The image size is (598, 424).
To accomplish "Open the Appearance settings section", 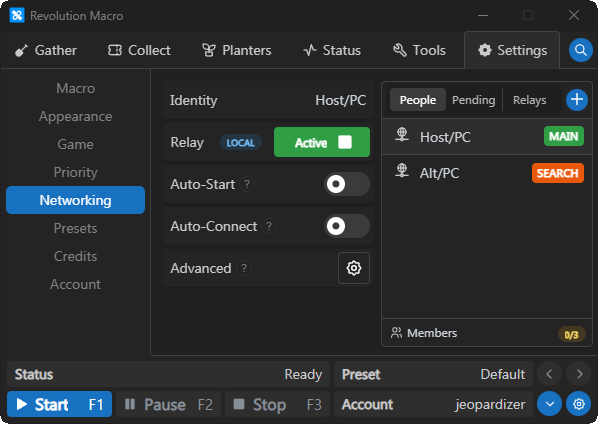I will pos(76,116).
